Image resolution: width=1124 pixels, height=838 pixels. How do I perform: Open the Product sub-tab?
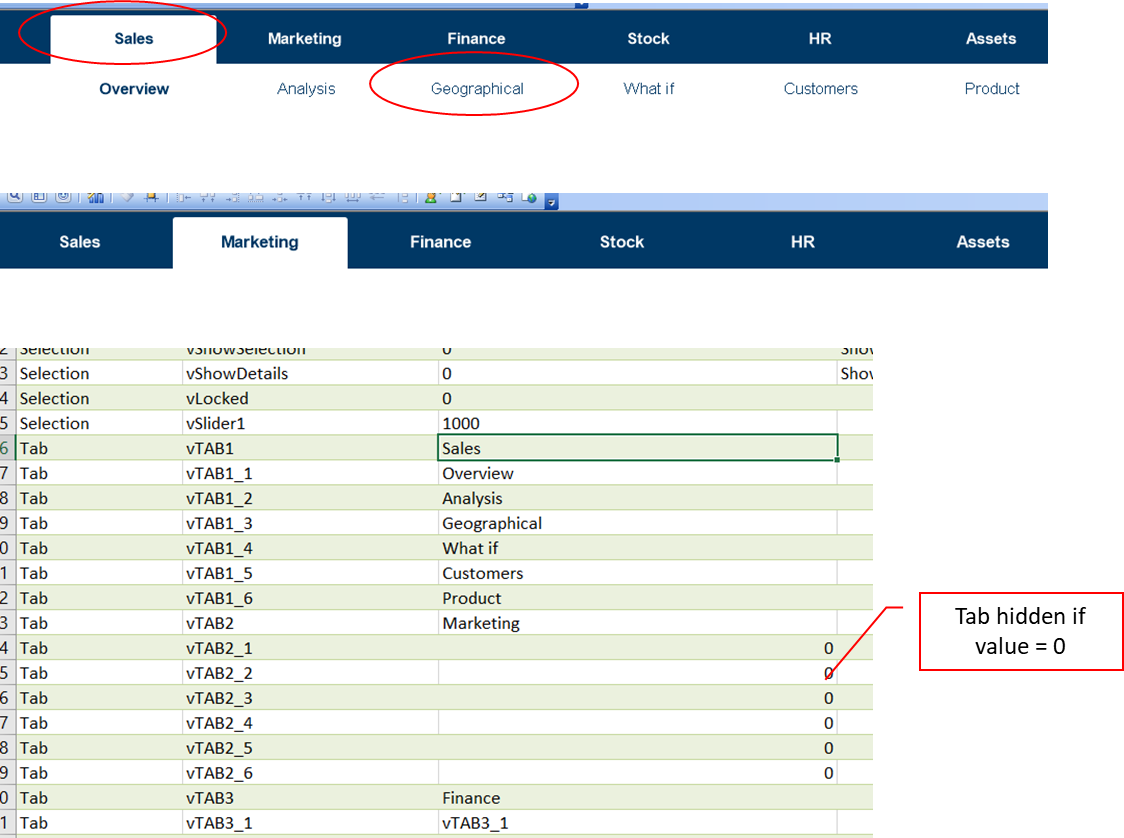coord(992,89)
